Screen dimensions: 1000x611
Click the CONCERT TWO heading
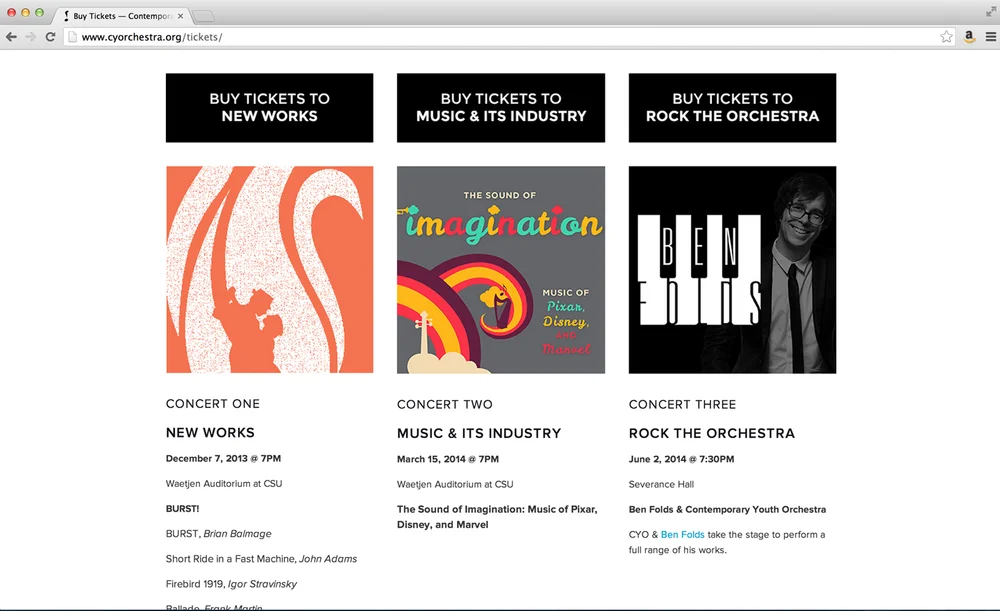(445, 404)
